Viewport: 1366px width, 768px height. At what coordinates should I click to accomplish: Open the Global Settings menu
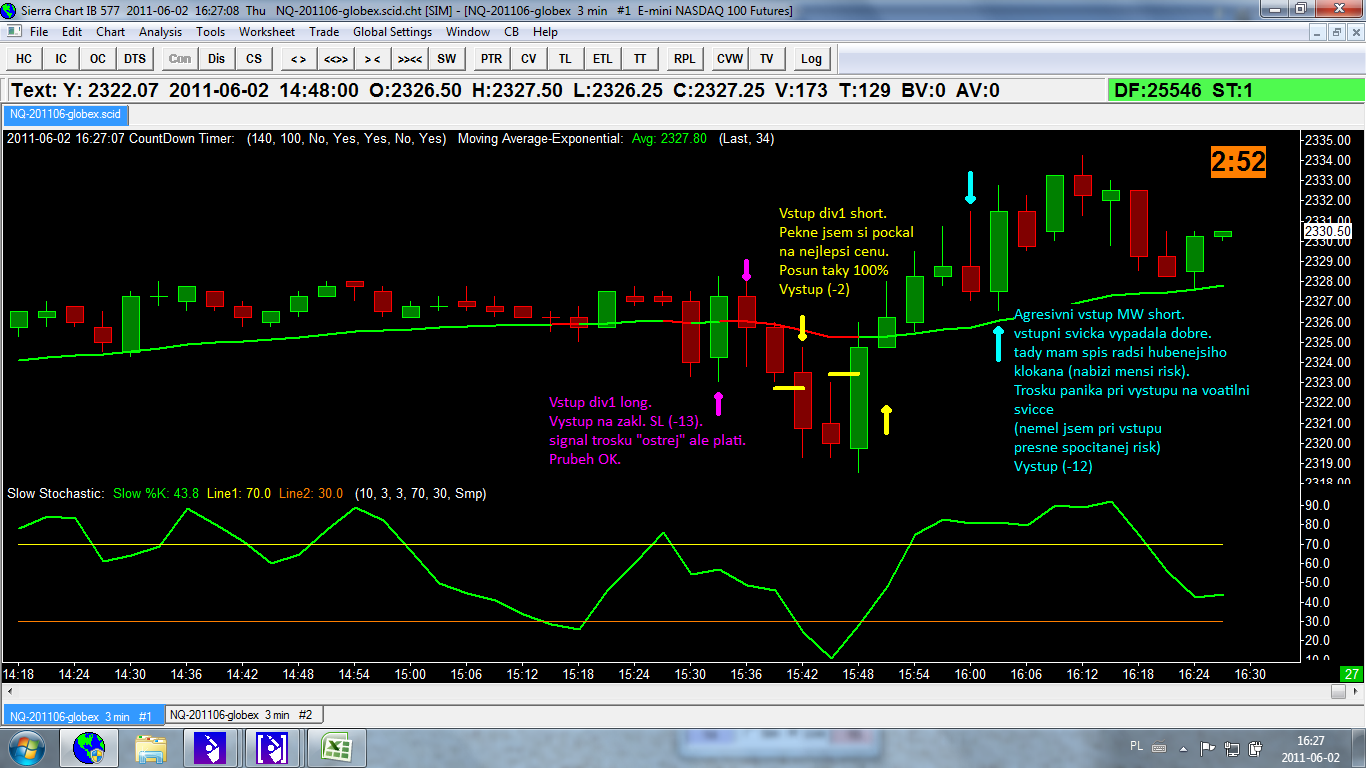click(393, 32)
